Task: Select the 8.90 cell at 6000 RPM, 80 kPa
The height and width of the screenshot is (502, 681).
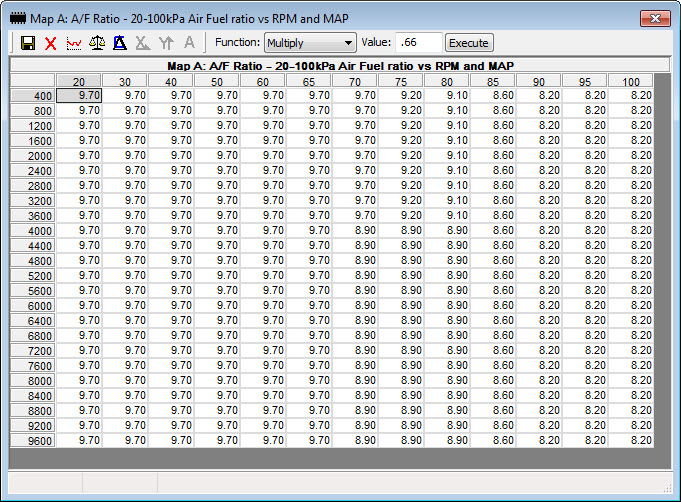Action: click(x=447, y=305)
